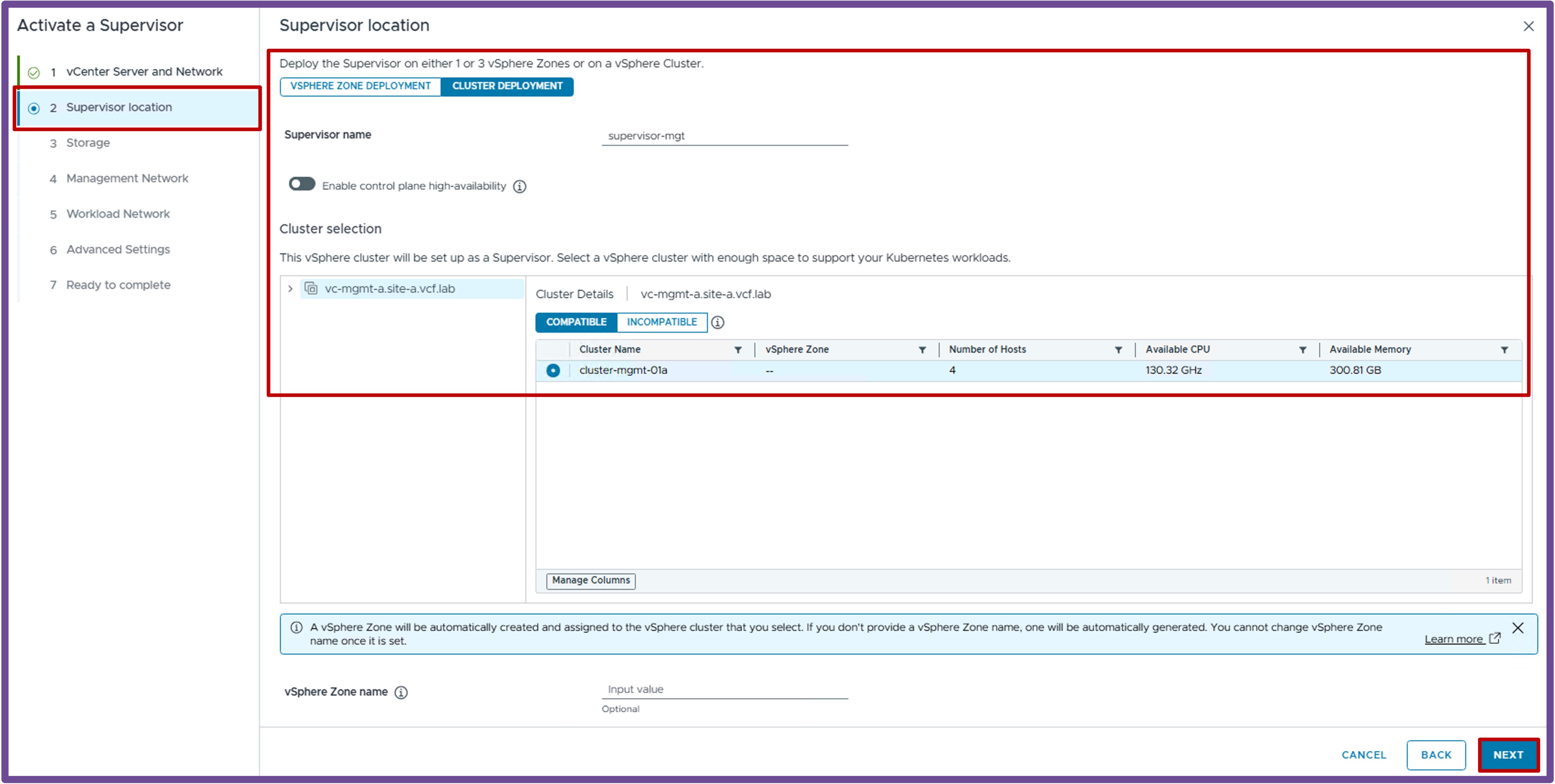Toggle control plane high-availability switch
Viewport: 1555px width, 784px height.
pyautogui.click(x=302, y=184)
